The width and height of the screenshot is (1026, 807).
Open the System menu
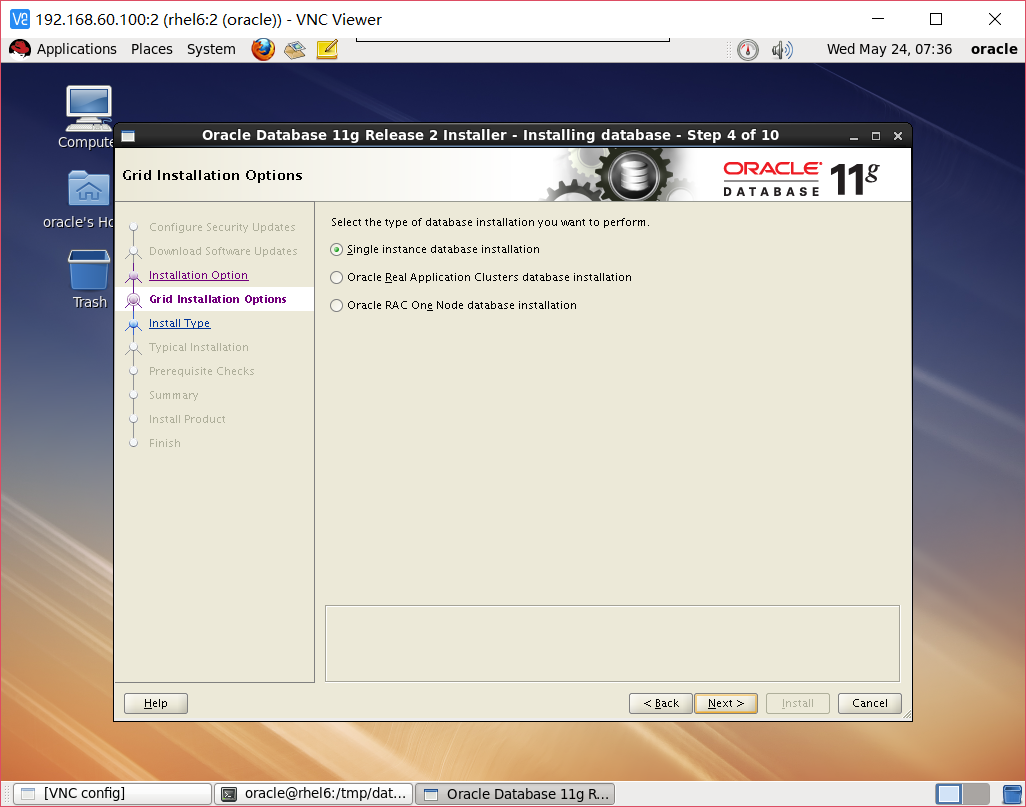point(210,49)
